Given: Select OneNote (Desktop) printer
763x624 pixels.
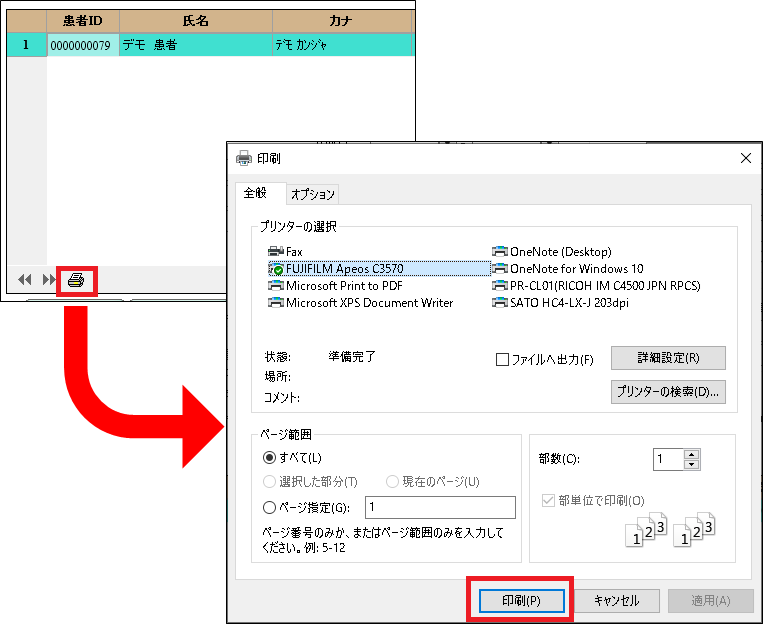Looking at the screenshot, I should pyautogui.click(x=552, y=252).
